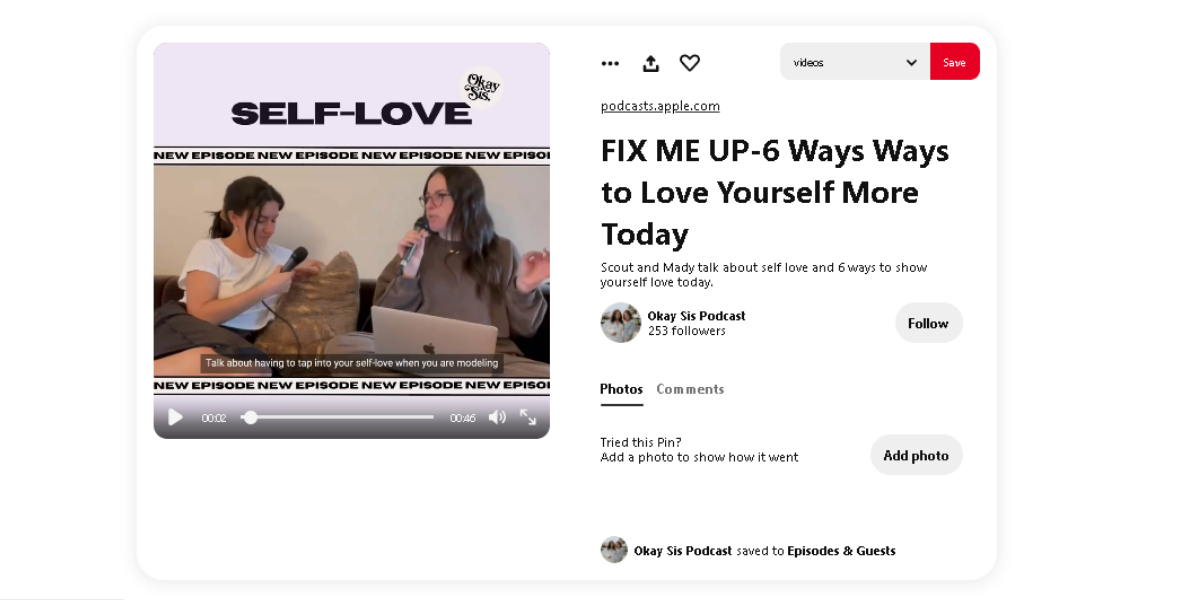Viewport: 1200px width, 600px height.
Task: Follow the Okay Sis Podcast account
Action: pos(928,323)
